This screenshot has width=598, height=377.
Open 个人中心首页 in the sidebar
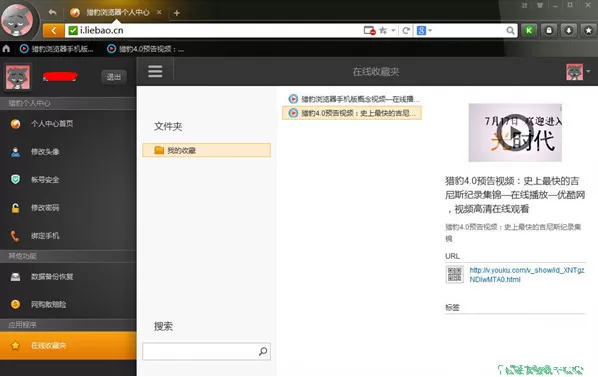click(x=68, y=124)
